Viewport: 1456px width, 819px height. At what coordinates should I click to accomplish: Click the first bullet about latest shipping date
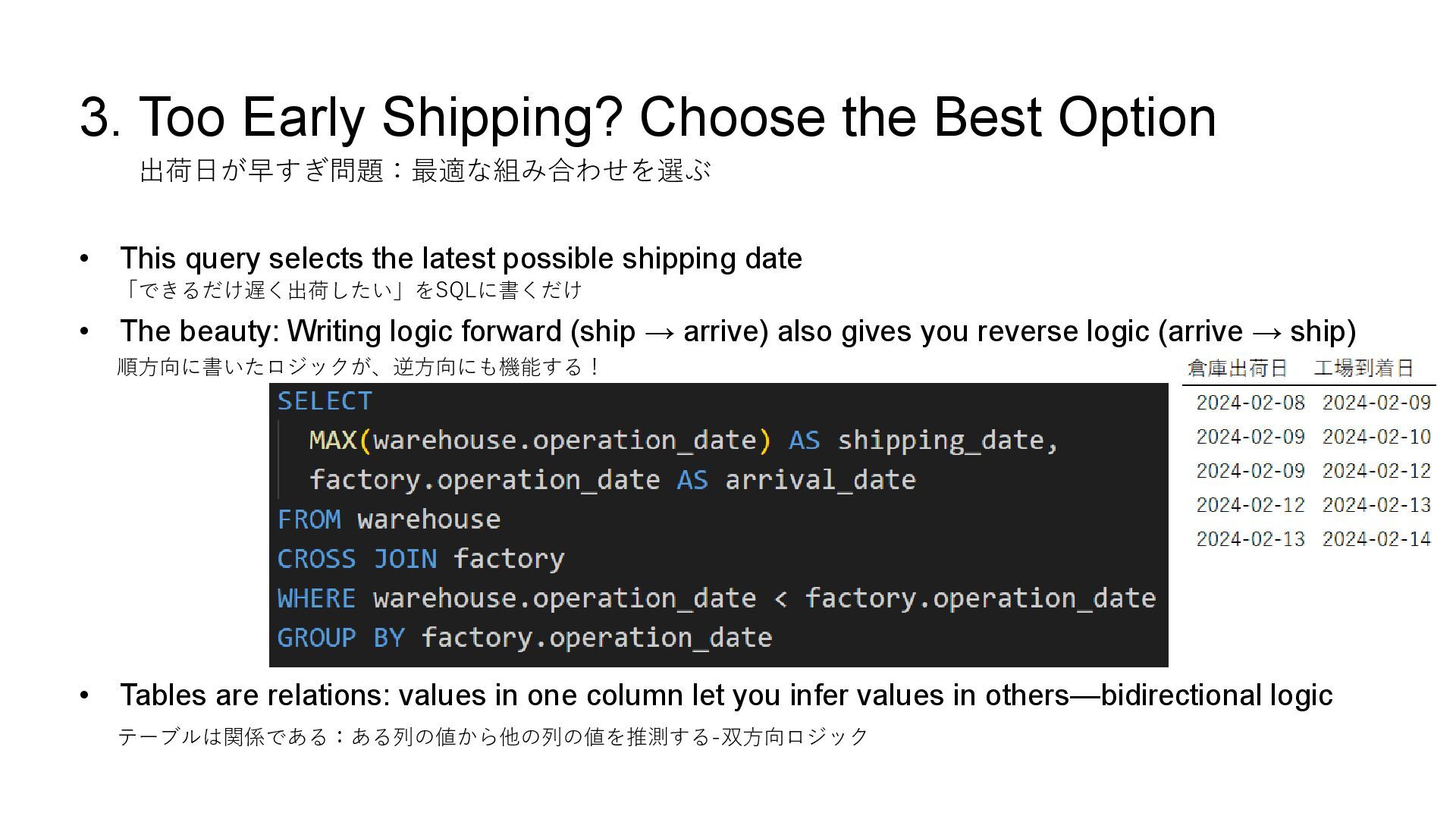point(461,259)
